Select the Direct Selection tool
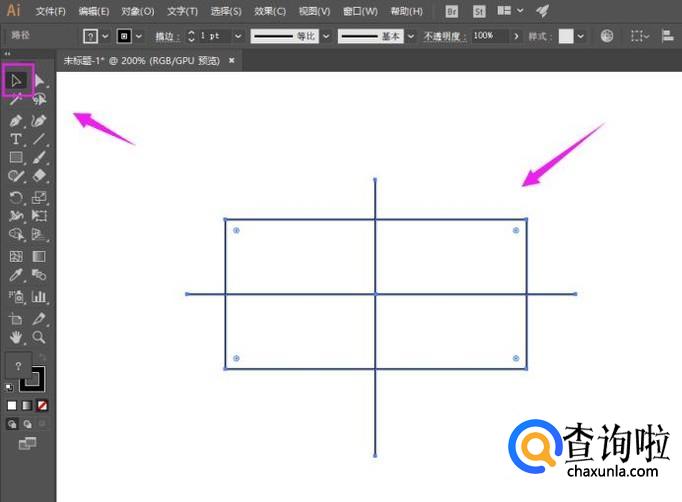 pyautogui.click(x=39, y=80)
